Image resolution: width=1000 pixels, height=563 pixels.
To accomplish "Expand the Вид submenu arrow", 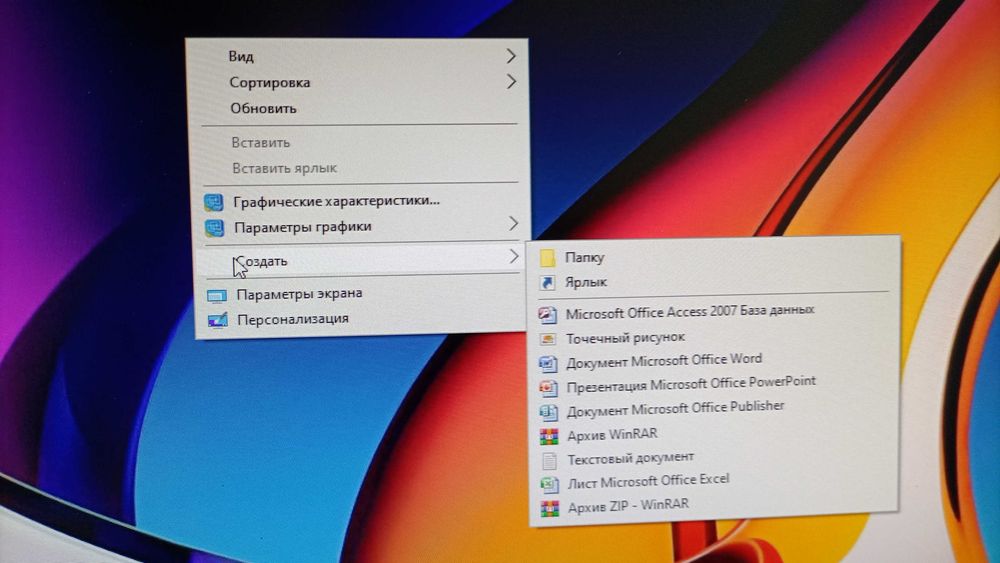I will point(511,56).
